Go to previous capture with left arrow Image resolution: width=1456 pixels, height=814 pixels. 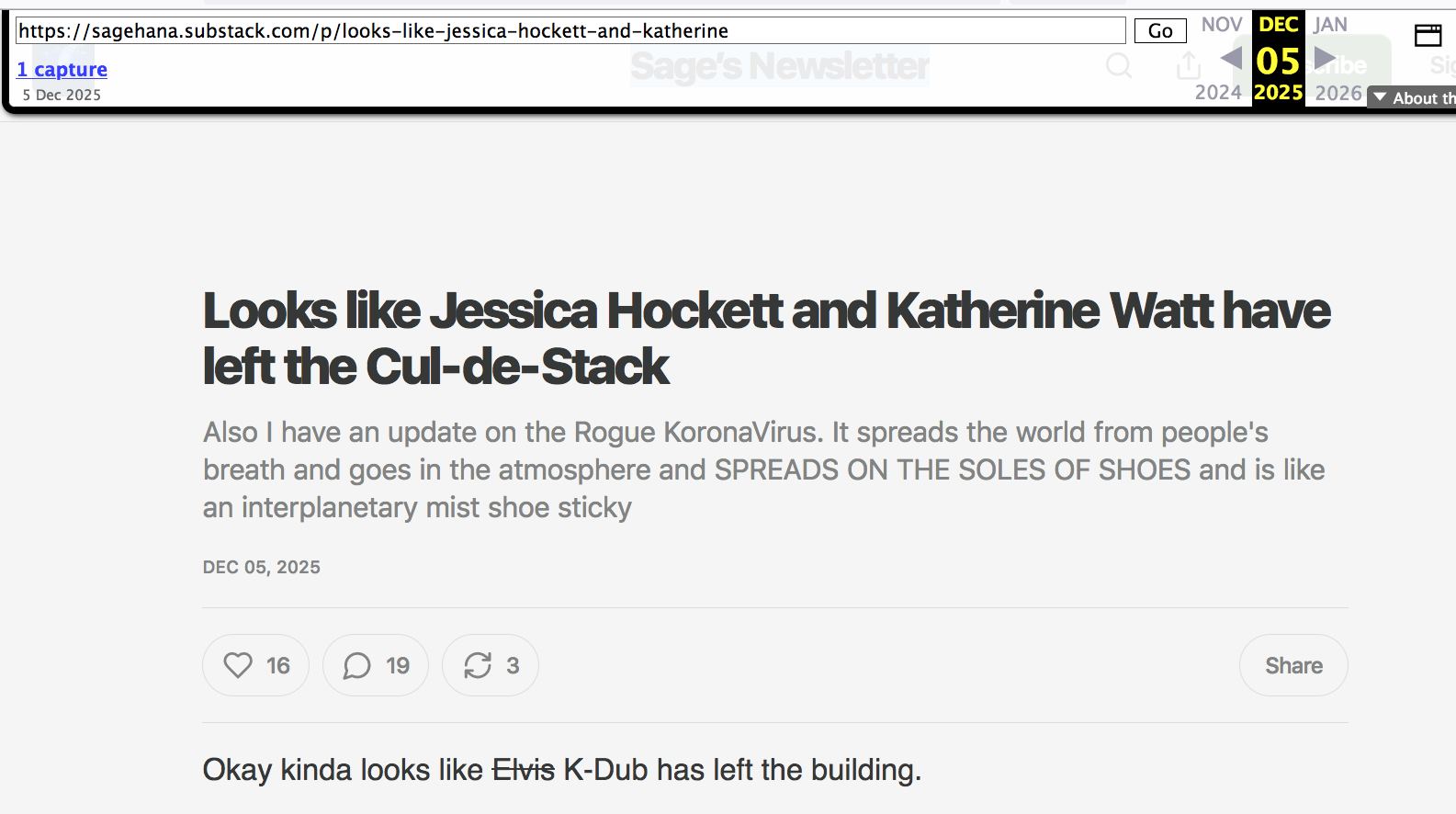(1231, 59)
